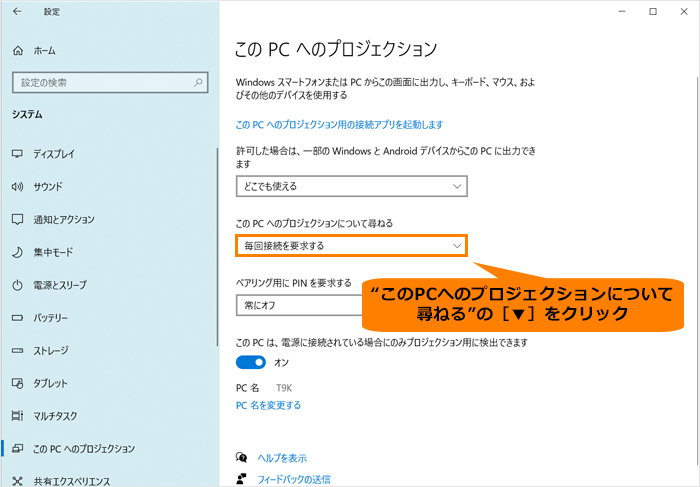Screen dimensions: 700x487
Task: Click the Storage drive icon
Action: [x=17, y=350]
